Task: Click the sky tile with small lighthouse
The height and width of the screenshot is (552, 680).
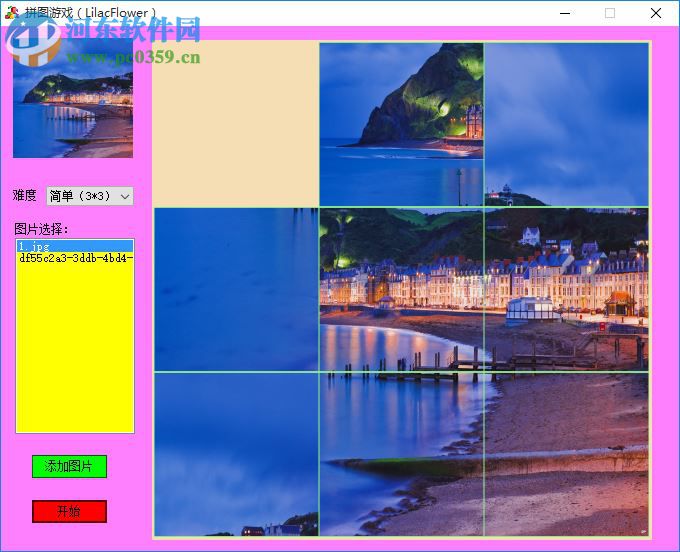Action: [x=566, y=124]
